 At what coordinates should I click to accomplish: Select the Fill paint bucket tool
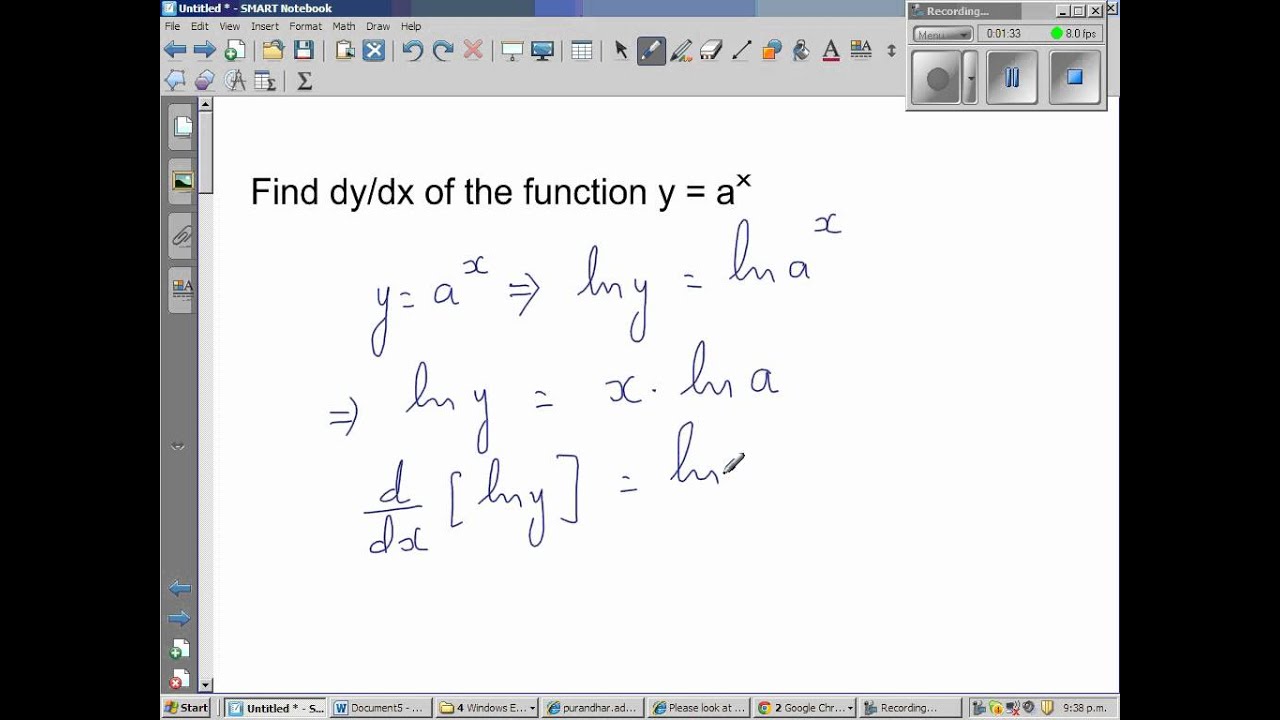point(800,50)
